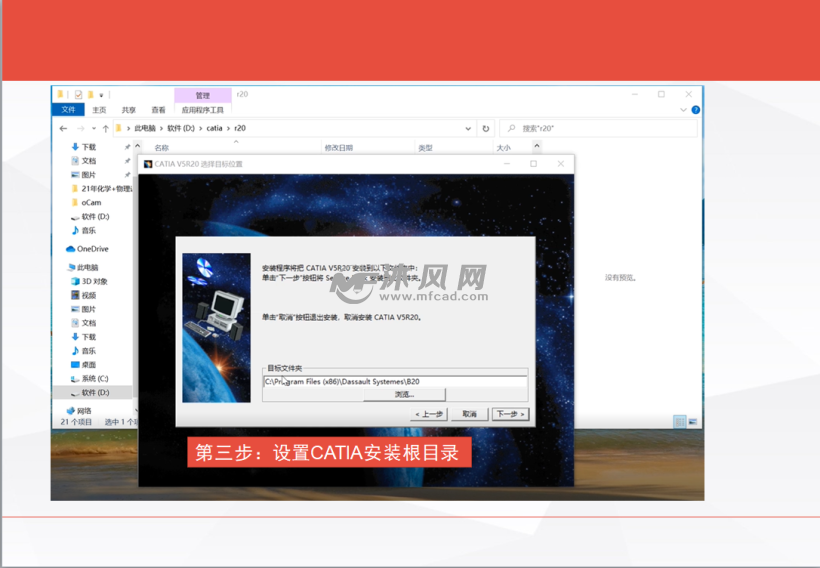Image resolution: width=820 pixels, height=568 pixels.
Task: Switch to details view icon
Action: 679,422
